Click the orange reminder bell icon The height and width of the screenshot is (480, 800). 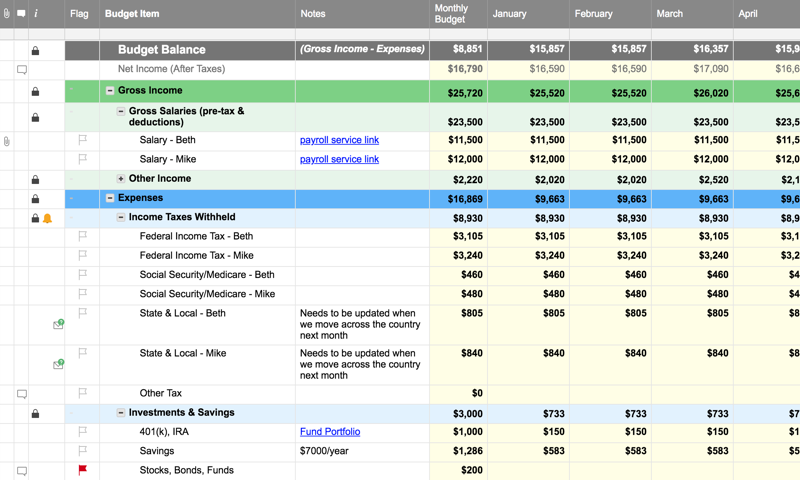pos(47,218)
